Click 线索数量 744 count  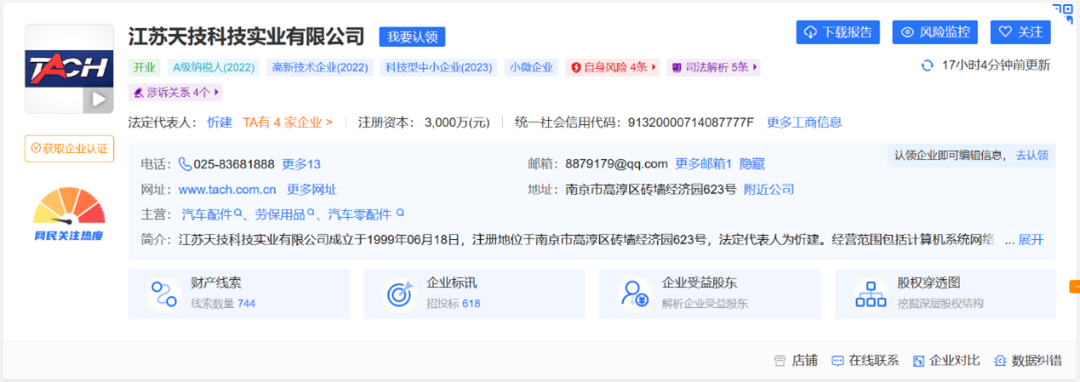point(223,304)
